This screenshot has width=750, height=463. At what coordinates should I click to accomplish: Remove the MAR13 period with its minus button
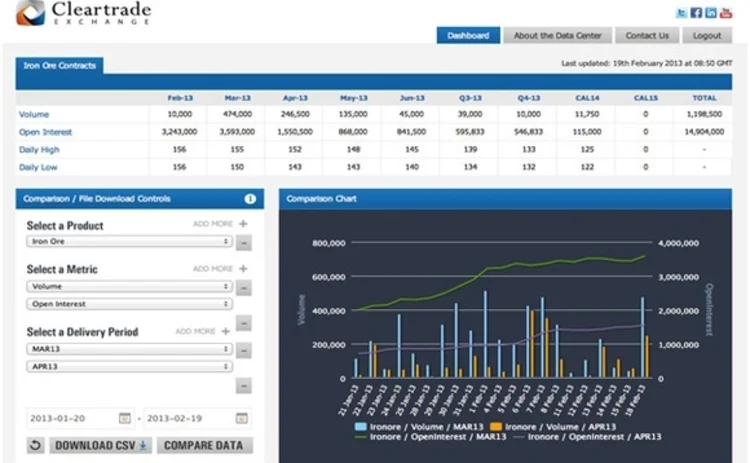244,351
